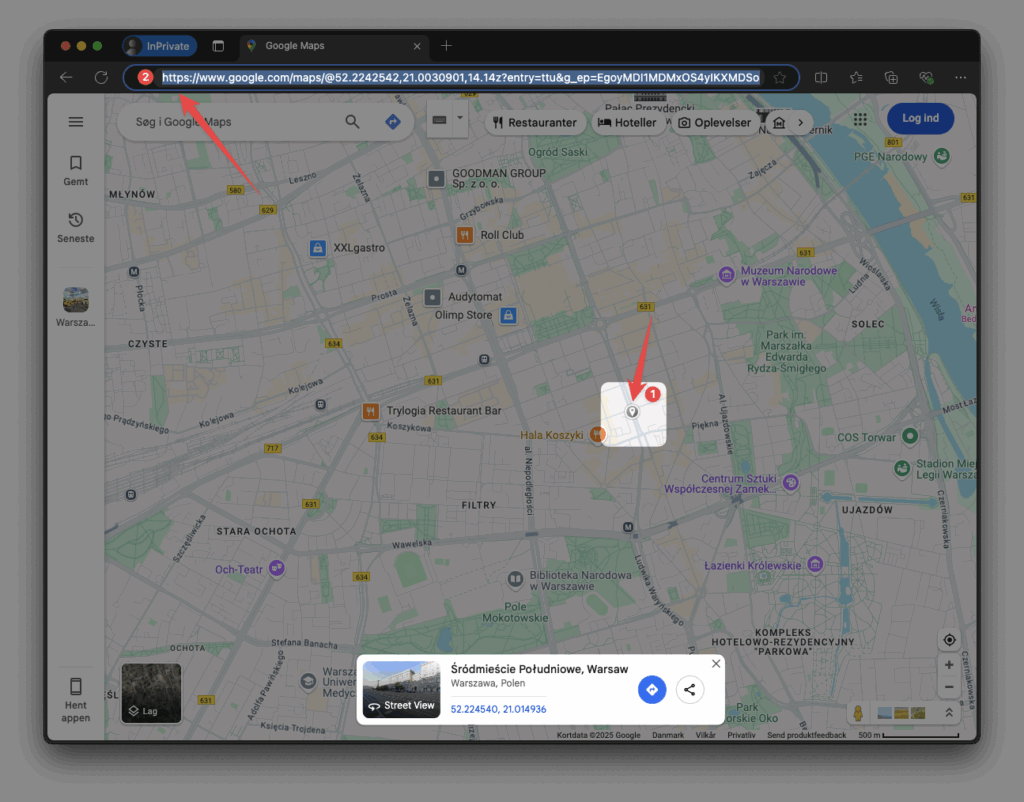Open the Roll Club restaurant marker
This screenshot has width=1024, height=802.
464,235
